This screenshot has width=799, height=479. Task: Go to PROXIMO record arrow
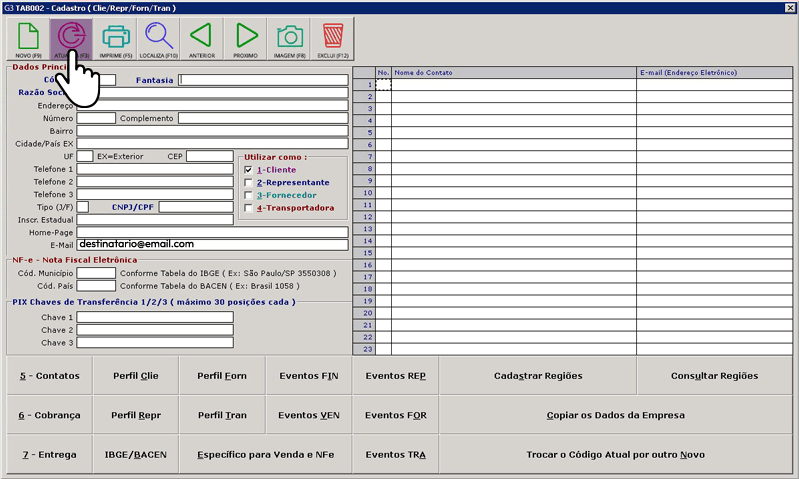pos(246,39)
